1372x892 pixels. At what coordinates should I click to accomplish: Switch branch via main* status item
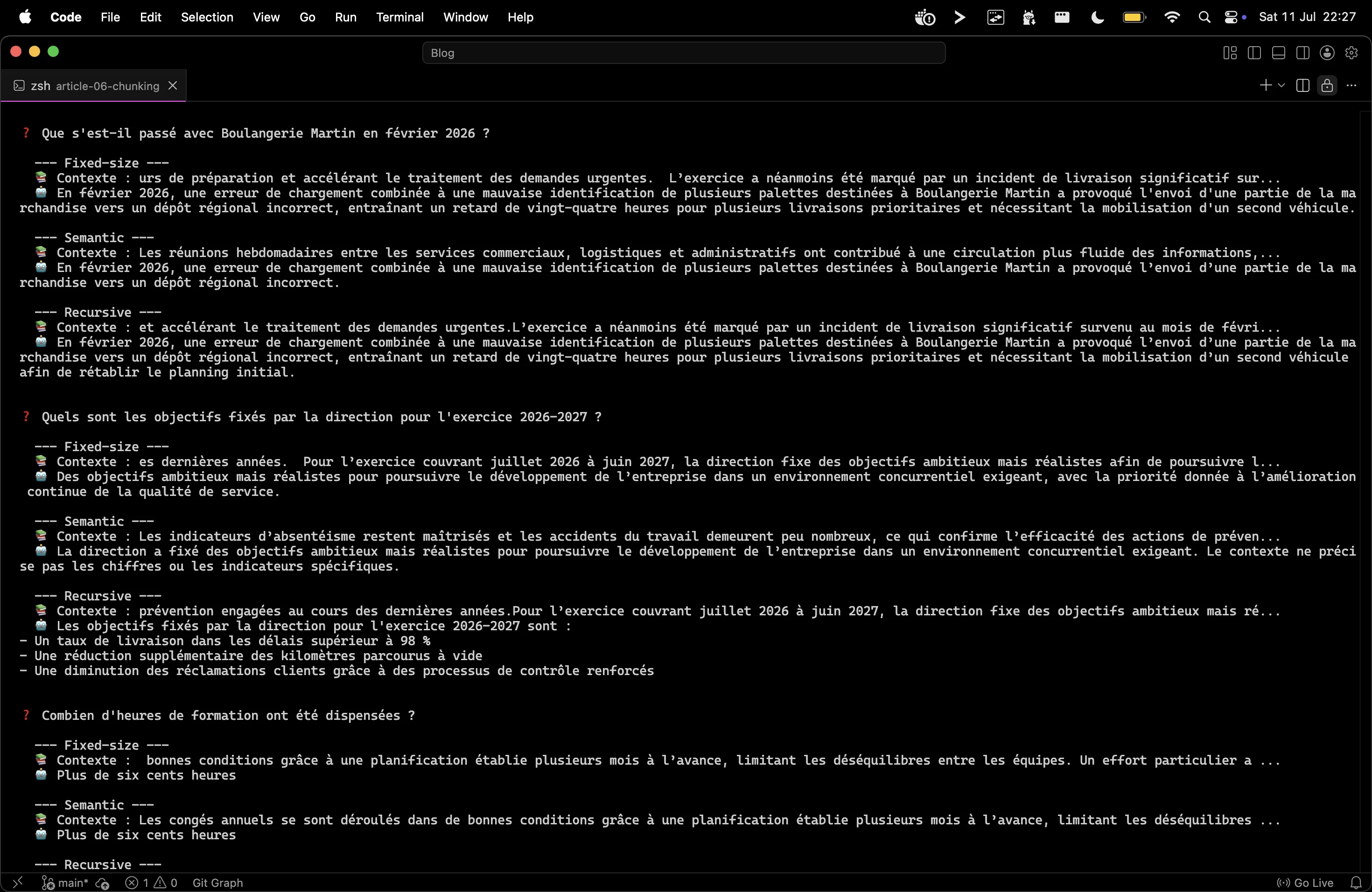coord(64,882)
